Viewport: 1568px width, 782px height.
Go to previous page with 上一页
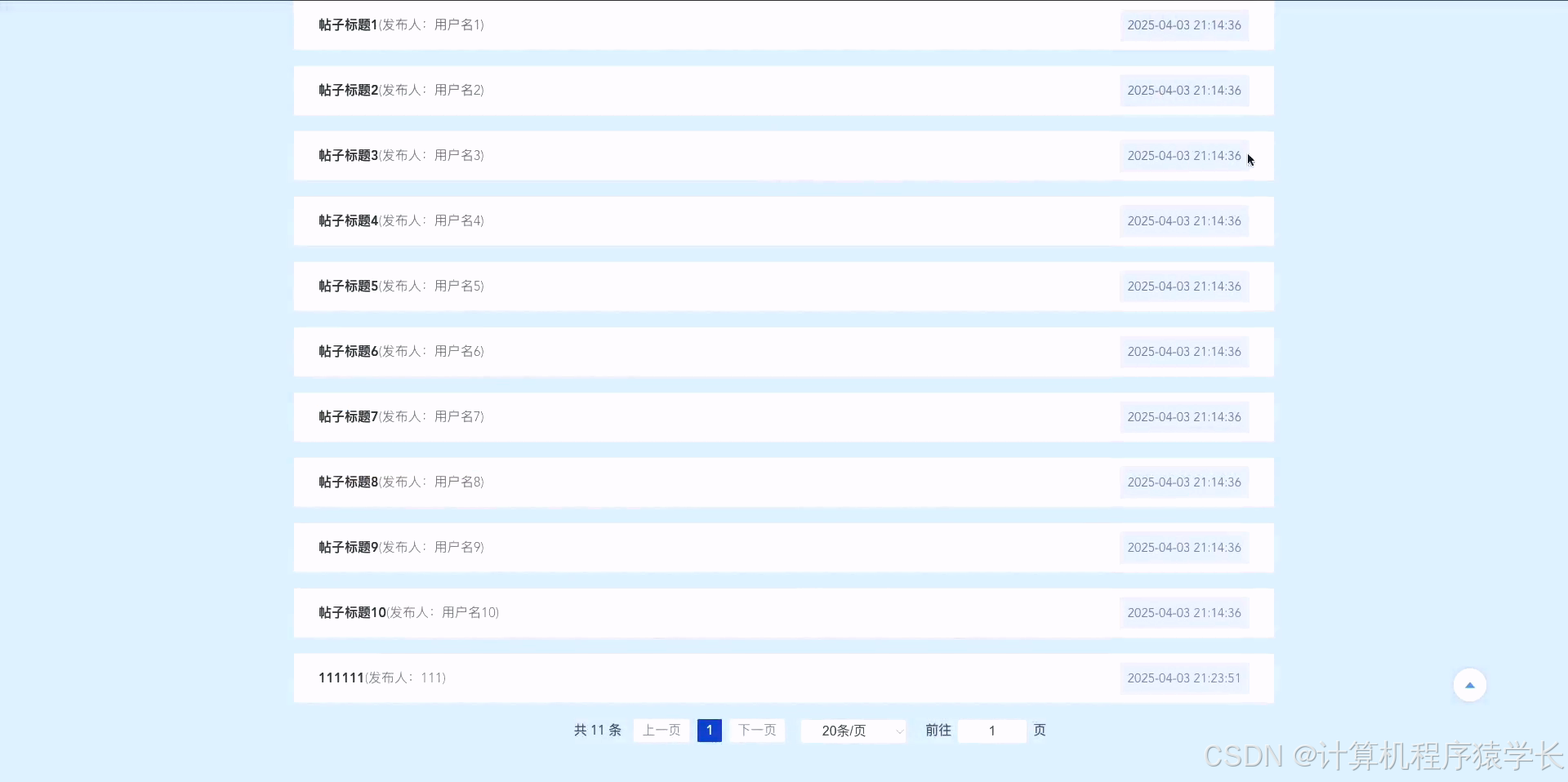[x=661, y=730]
